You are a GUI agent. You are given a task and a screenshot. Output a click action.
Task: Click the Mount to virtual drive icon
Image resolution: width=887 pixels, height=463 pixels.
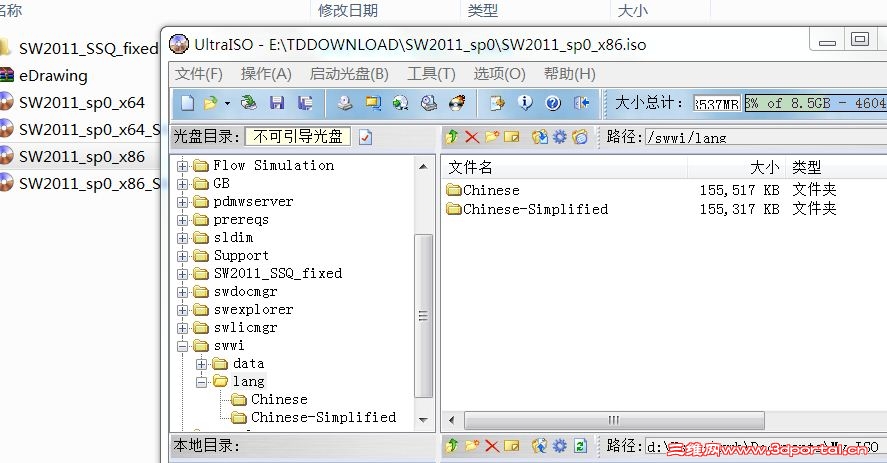point(429,103)
